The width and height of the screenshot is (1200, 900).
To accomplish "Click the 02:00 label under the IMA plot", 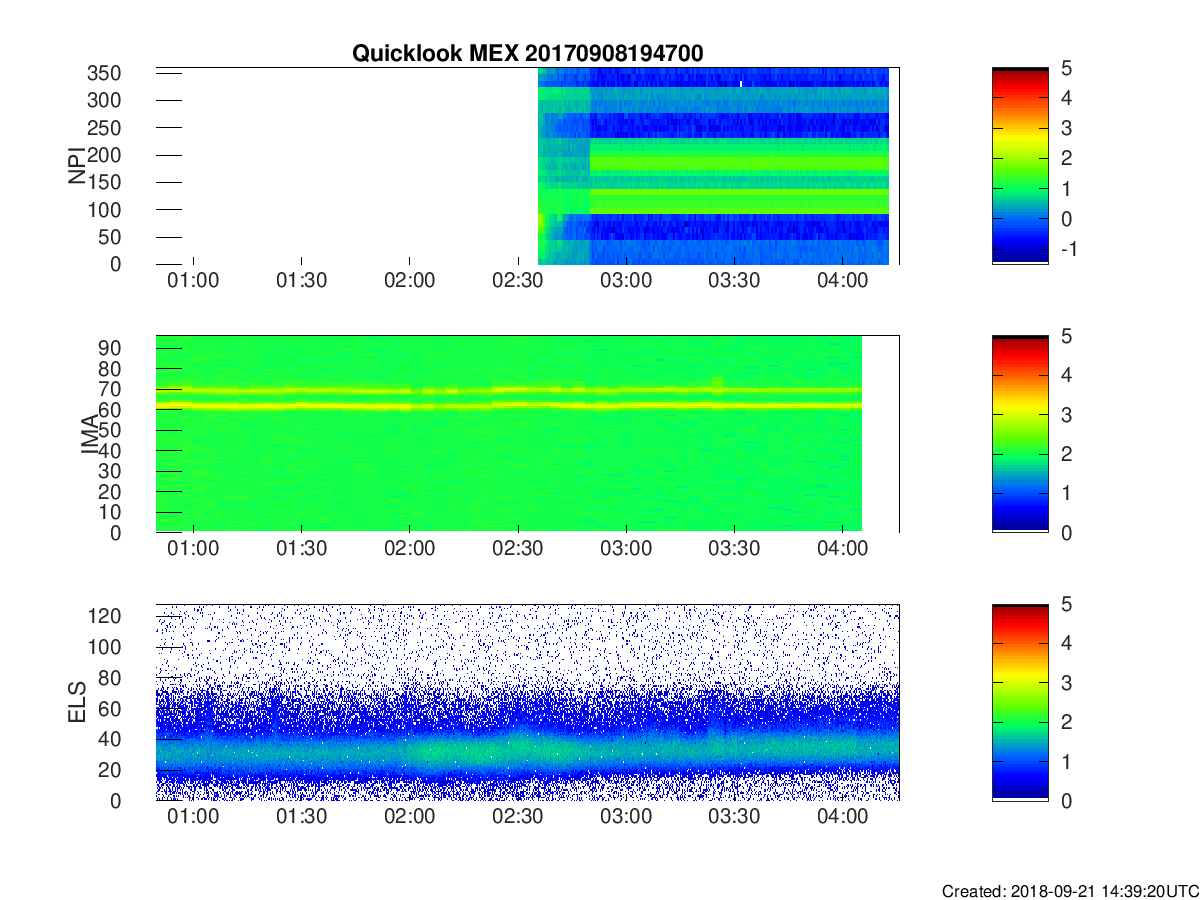I will click(x=410, y=549).
